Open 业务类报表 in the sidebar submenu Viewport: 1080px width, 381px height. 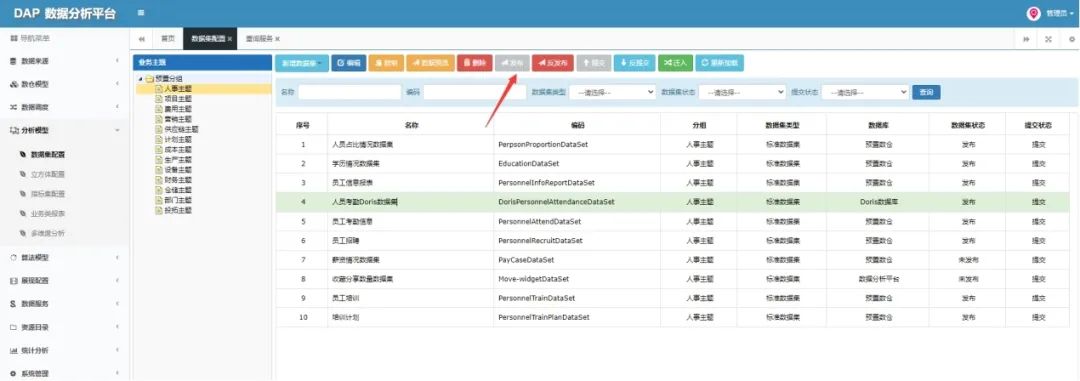[48, 214]
